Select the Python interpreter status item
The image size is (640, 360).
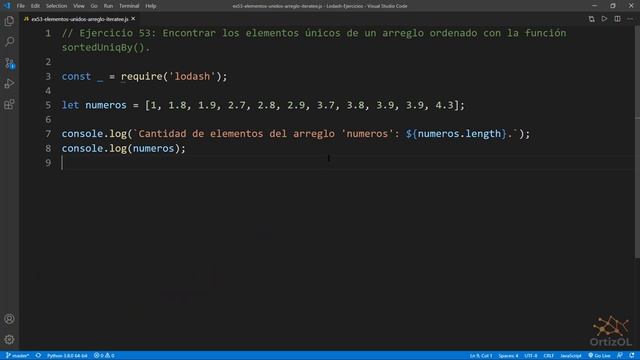pos(67,356)
